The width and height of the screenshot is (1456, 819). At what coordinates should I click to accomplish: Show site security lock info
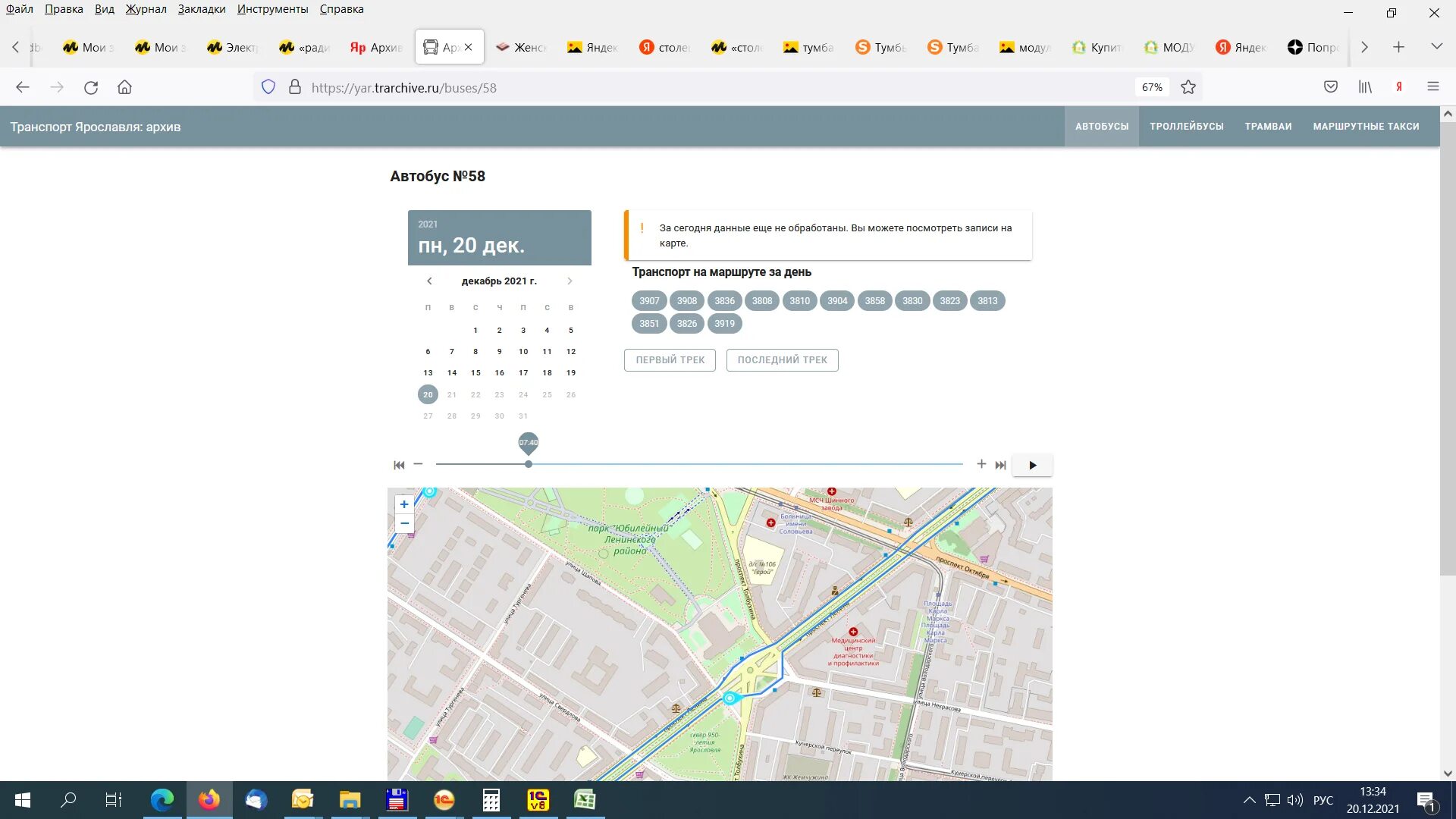click(x=295, y=87)
